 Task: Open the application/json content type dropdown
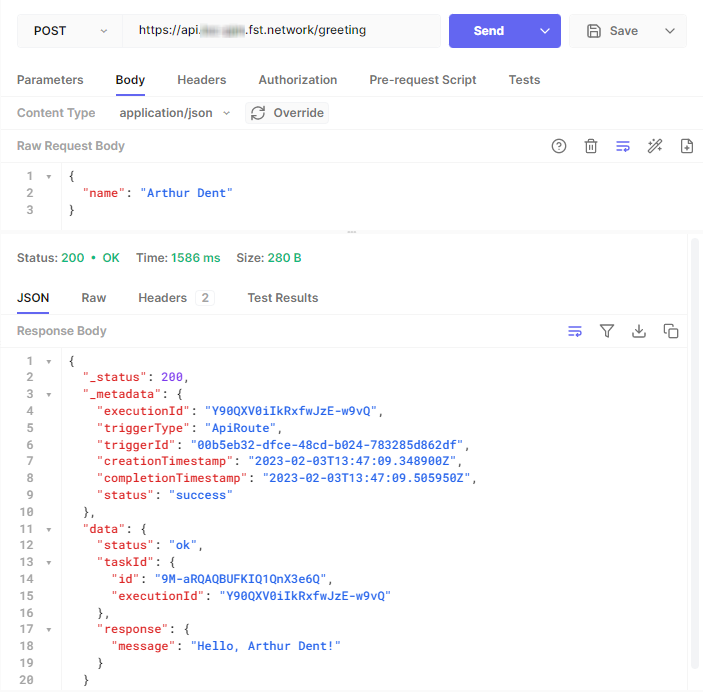(175, 113)
